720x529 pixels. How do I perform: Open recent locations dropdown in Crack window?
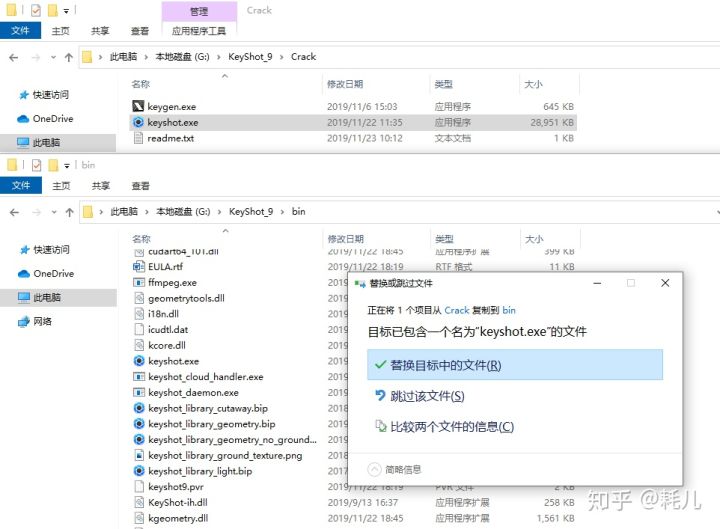click(54, 57)
